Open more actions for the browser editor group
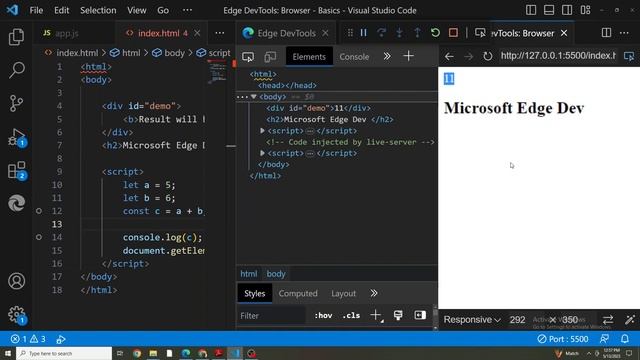This screenshot has width=640, height=360. click(624, 33)
